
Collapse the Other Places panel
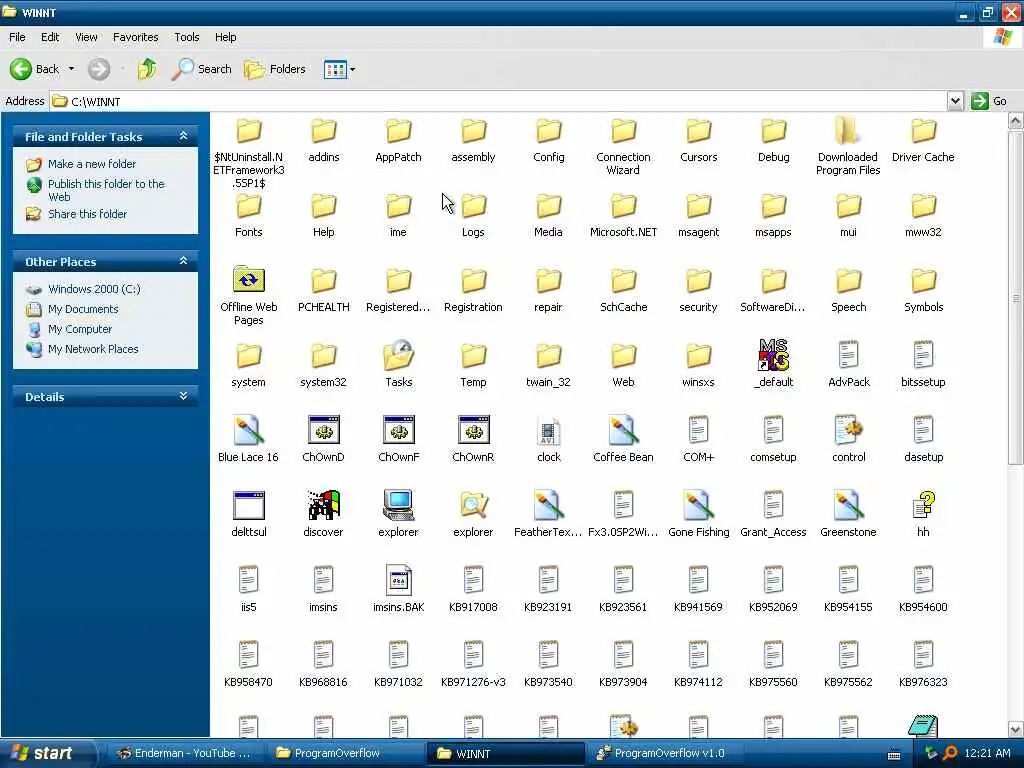[184, 261]
